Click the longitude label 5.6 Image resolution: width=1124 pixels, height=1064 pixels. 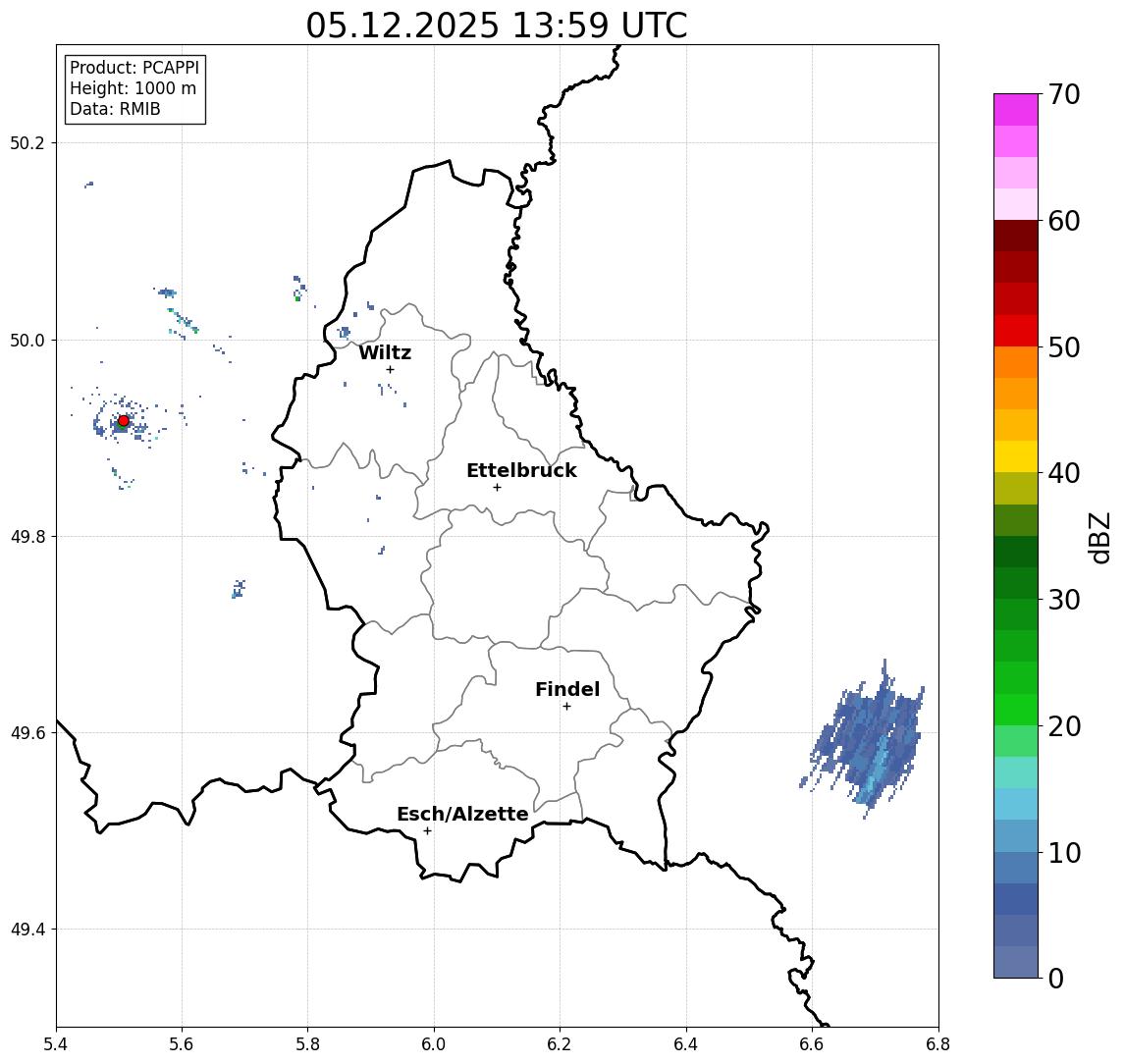pos(182,1044)
